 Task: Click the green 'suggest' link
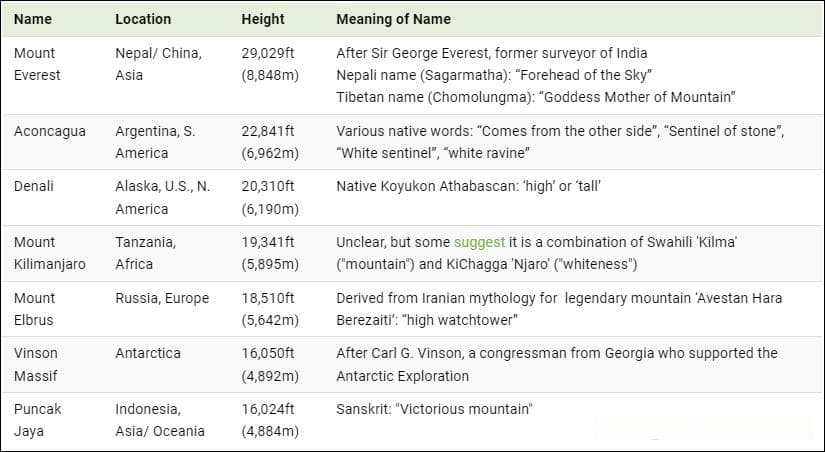tap(479, 243)
